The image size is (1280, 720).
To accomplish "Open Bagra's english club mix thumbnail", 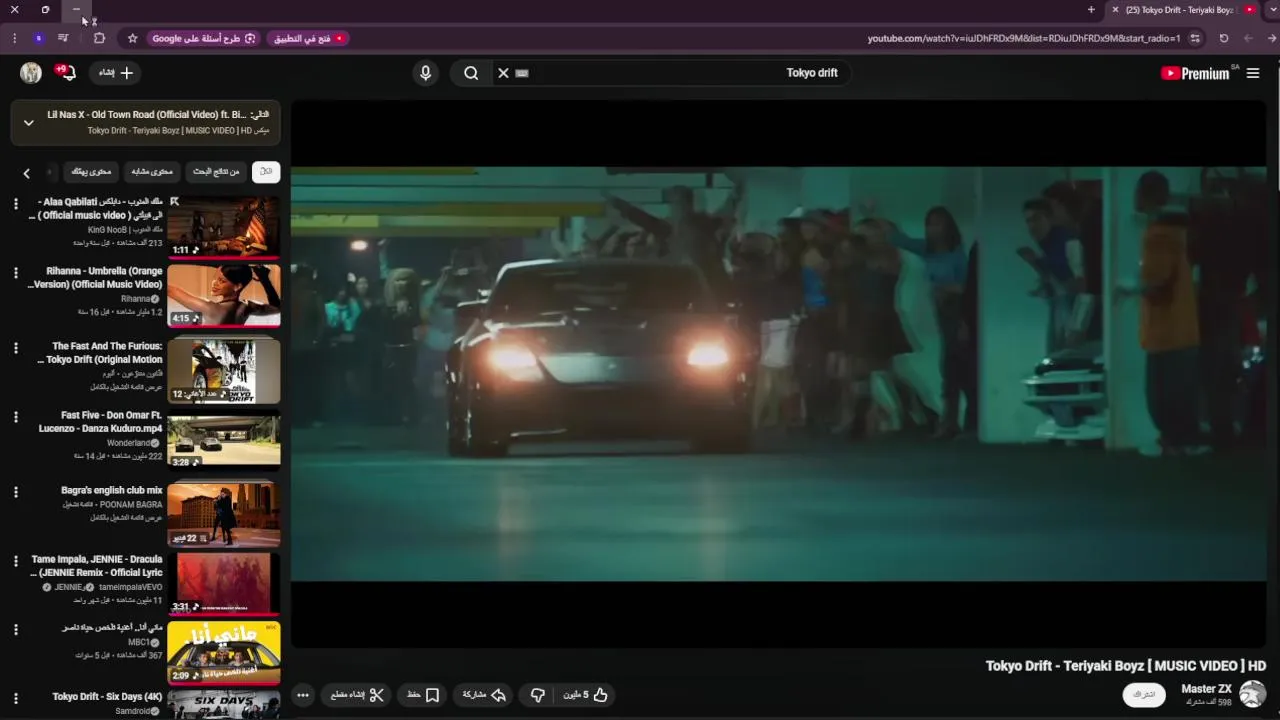I will 224,514.
